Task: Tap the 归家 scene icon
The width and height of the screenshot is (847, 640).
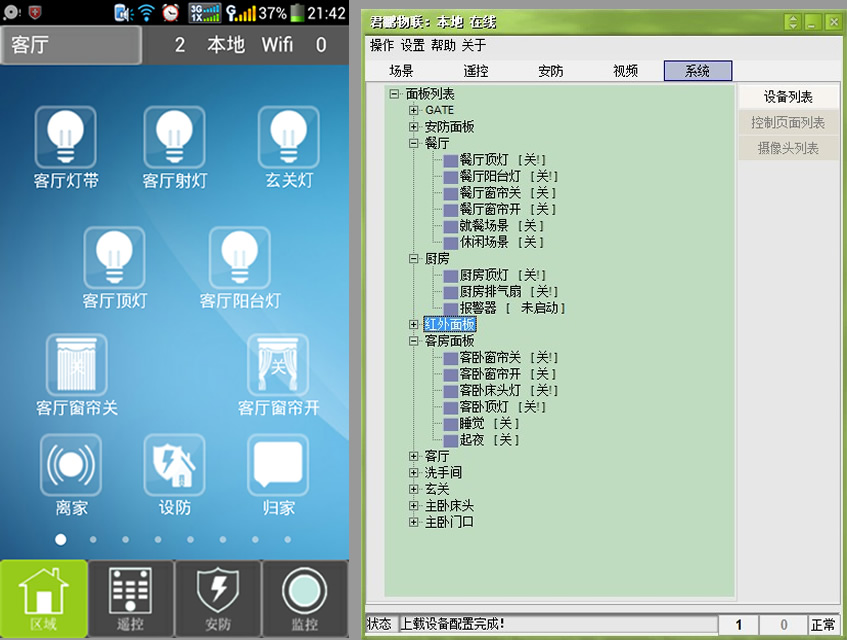Action: click(279, 465)
